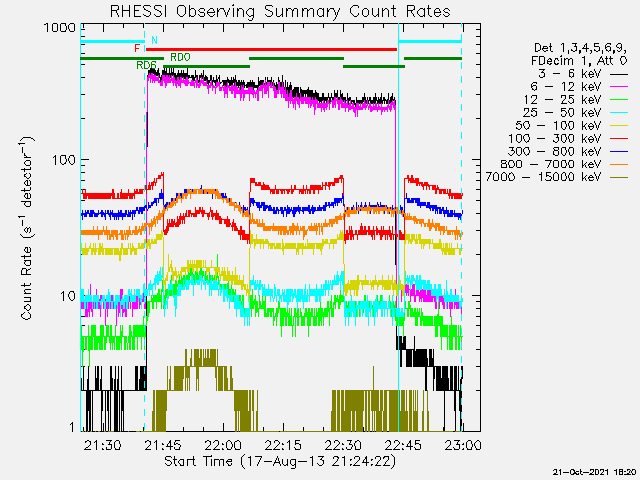Click the 21-Oct-2021 18:20 timestamp
The height and width of the screenshot is (480, 640).
coord(594,473)
